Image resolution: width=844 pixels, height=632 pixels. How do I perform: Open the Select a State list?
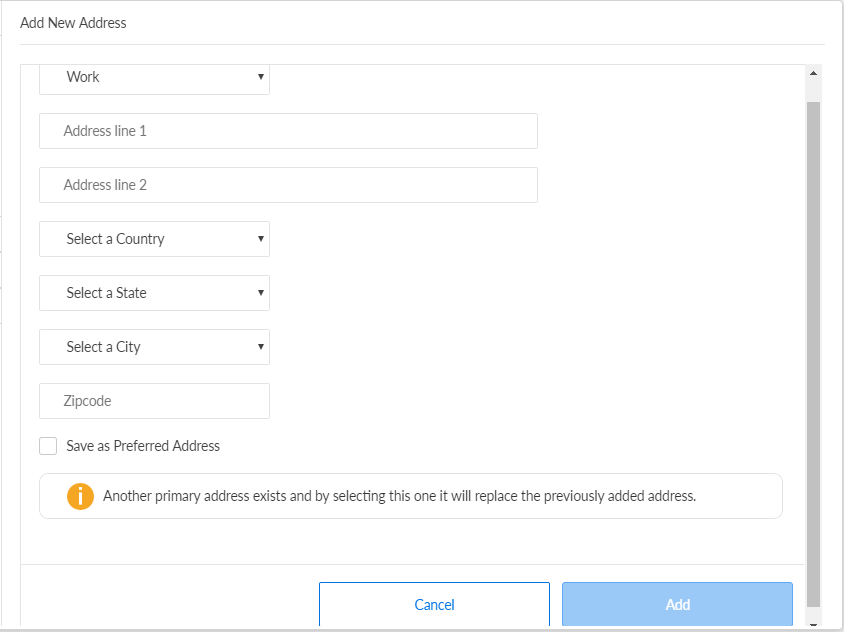coord(154,293)
